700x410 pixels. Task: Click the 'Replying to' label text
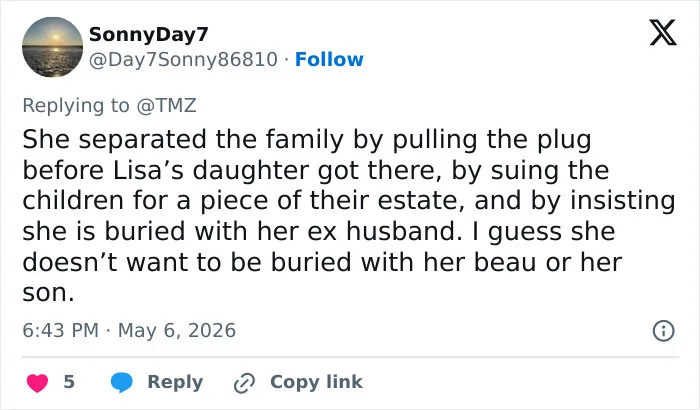76,105
